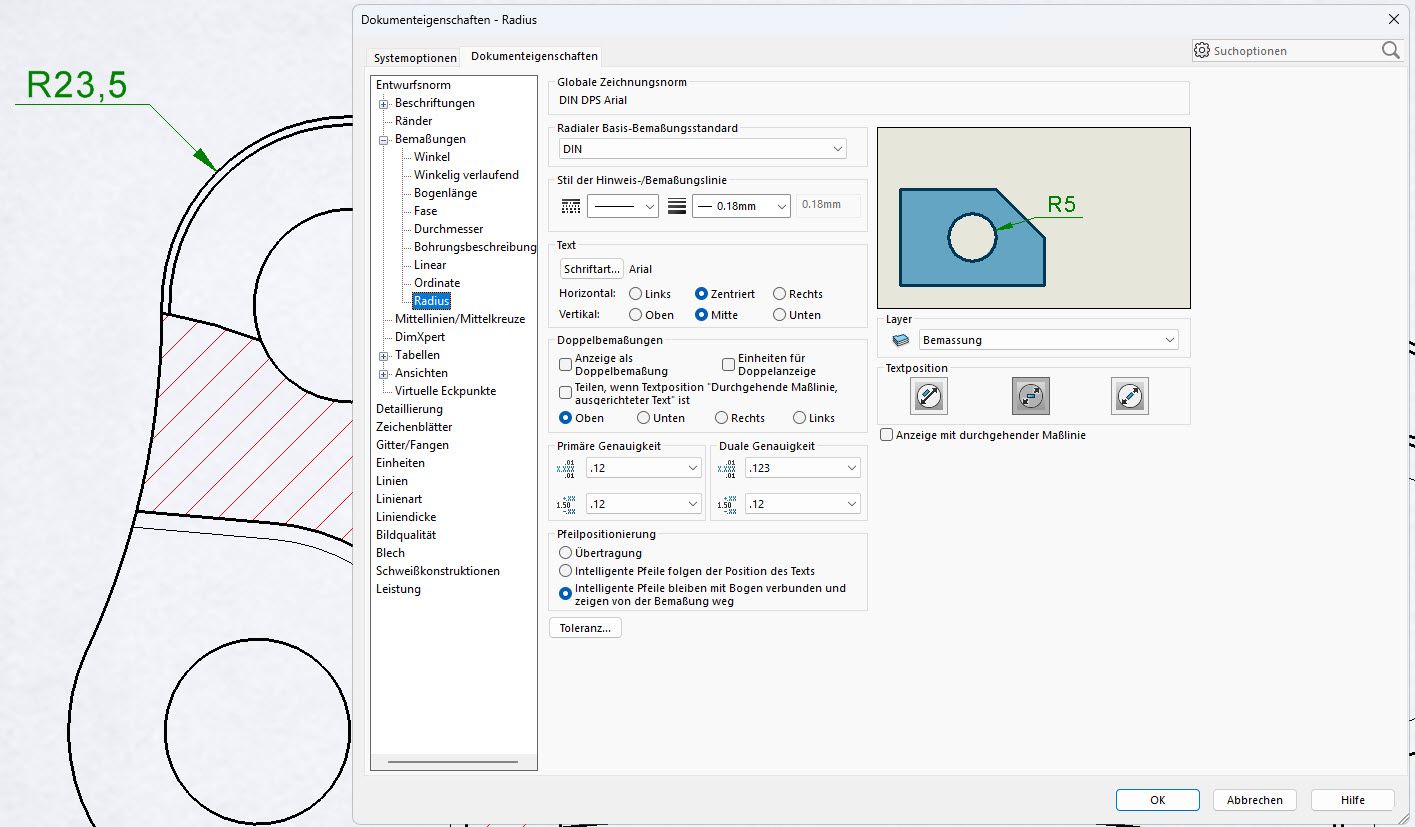Open Detaillierung settings
The image size is (1415, 827).
coord(409,409)
